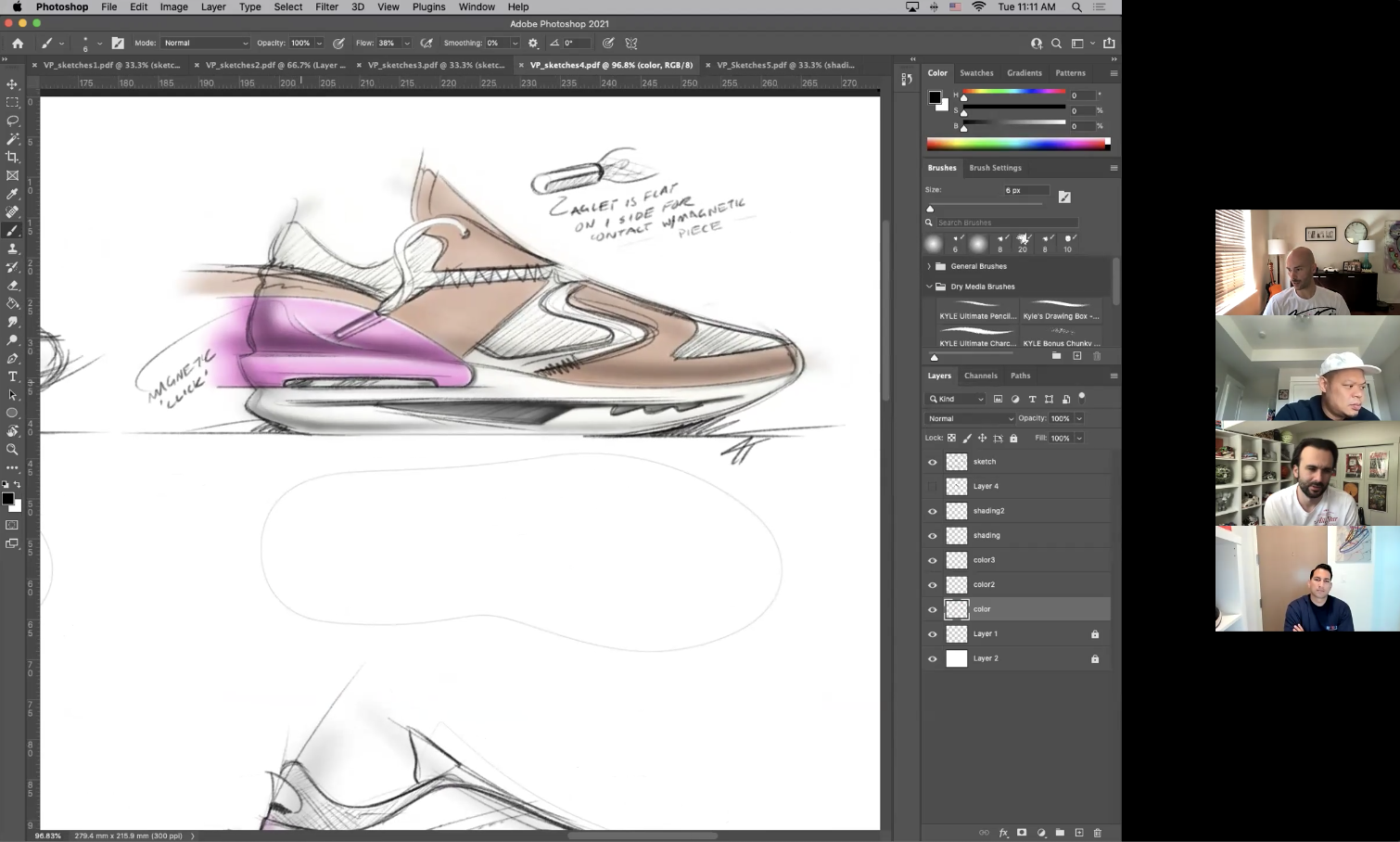Delete layer using trash icon in Layers panel
Screen dimensions: 1400x842
(1098, 833)
